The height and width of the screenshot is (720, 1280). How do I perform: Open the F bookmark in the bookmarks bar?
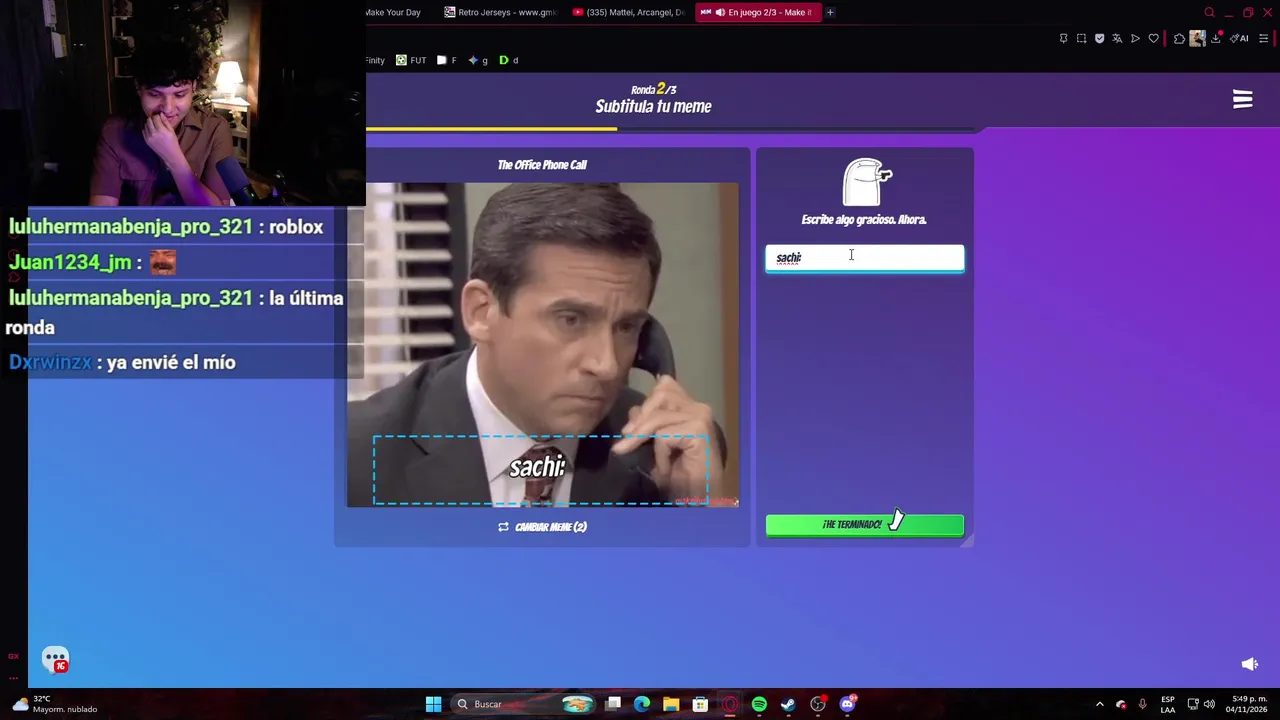click(x=446, y=60)
